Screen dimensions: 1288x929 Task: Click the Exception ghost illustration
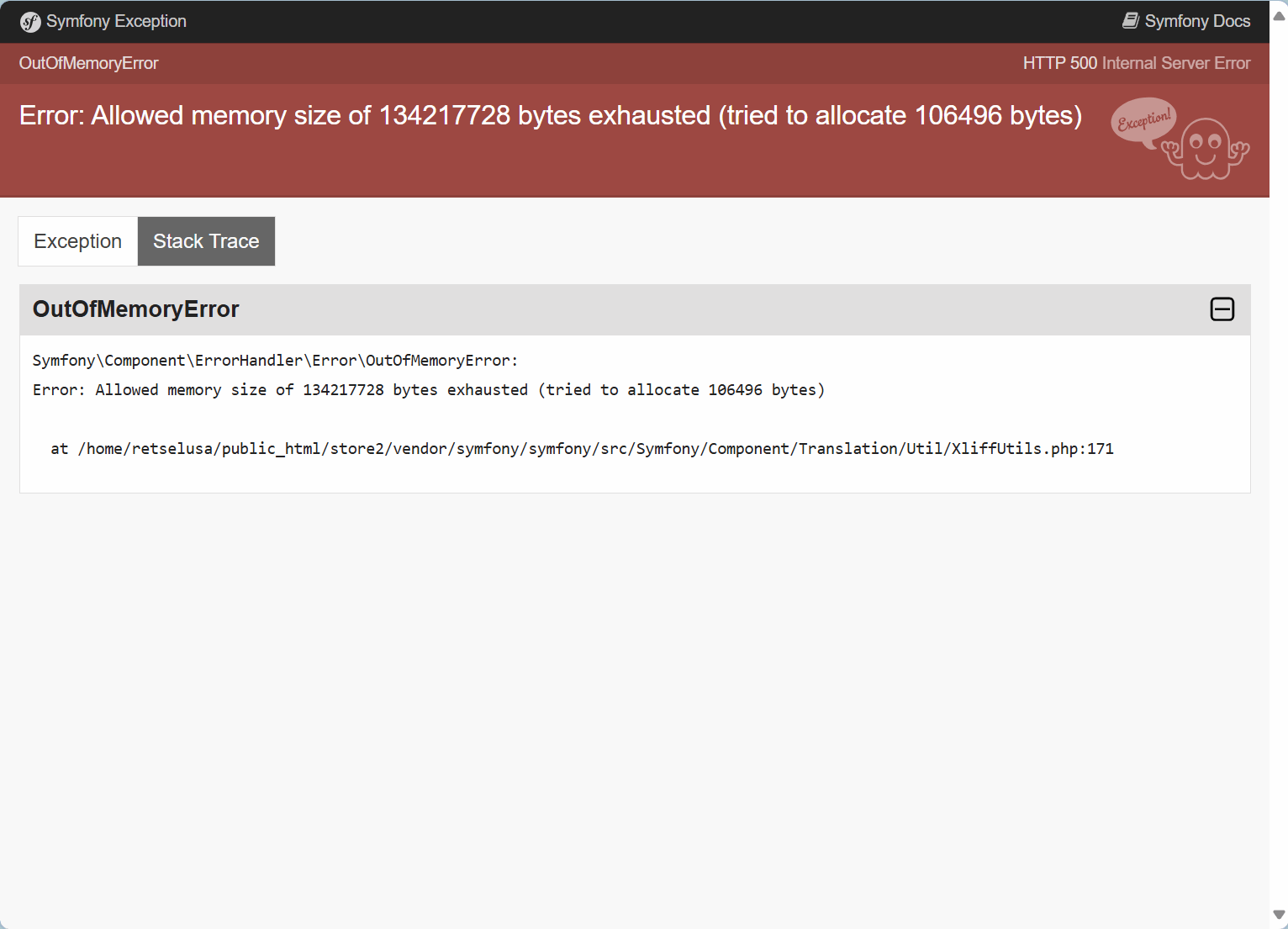(1206, 149)
